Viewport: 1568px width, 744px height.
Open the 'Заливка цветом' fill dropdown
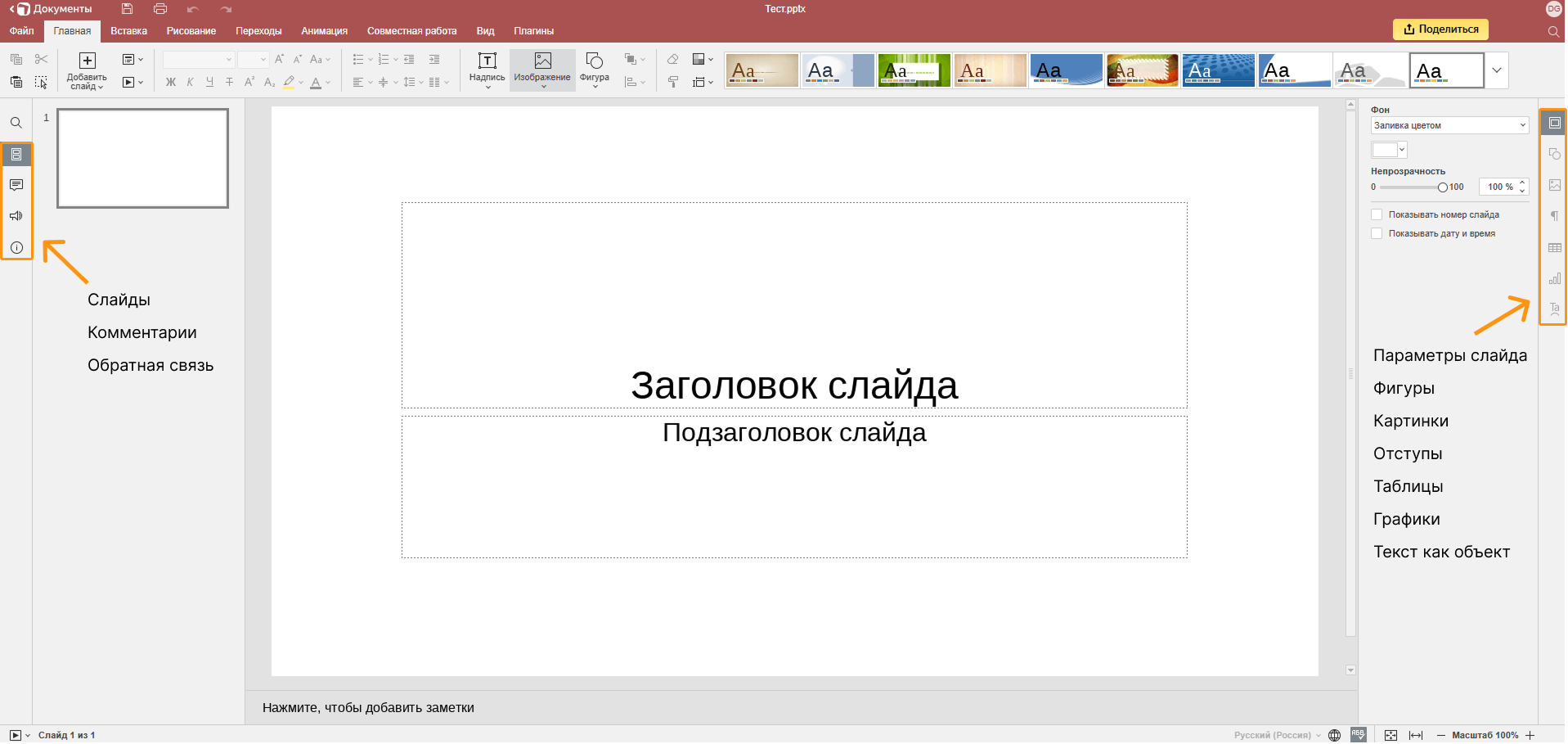click(x=1449, y=125)
